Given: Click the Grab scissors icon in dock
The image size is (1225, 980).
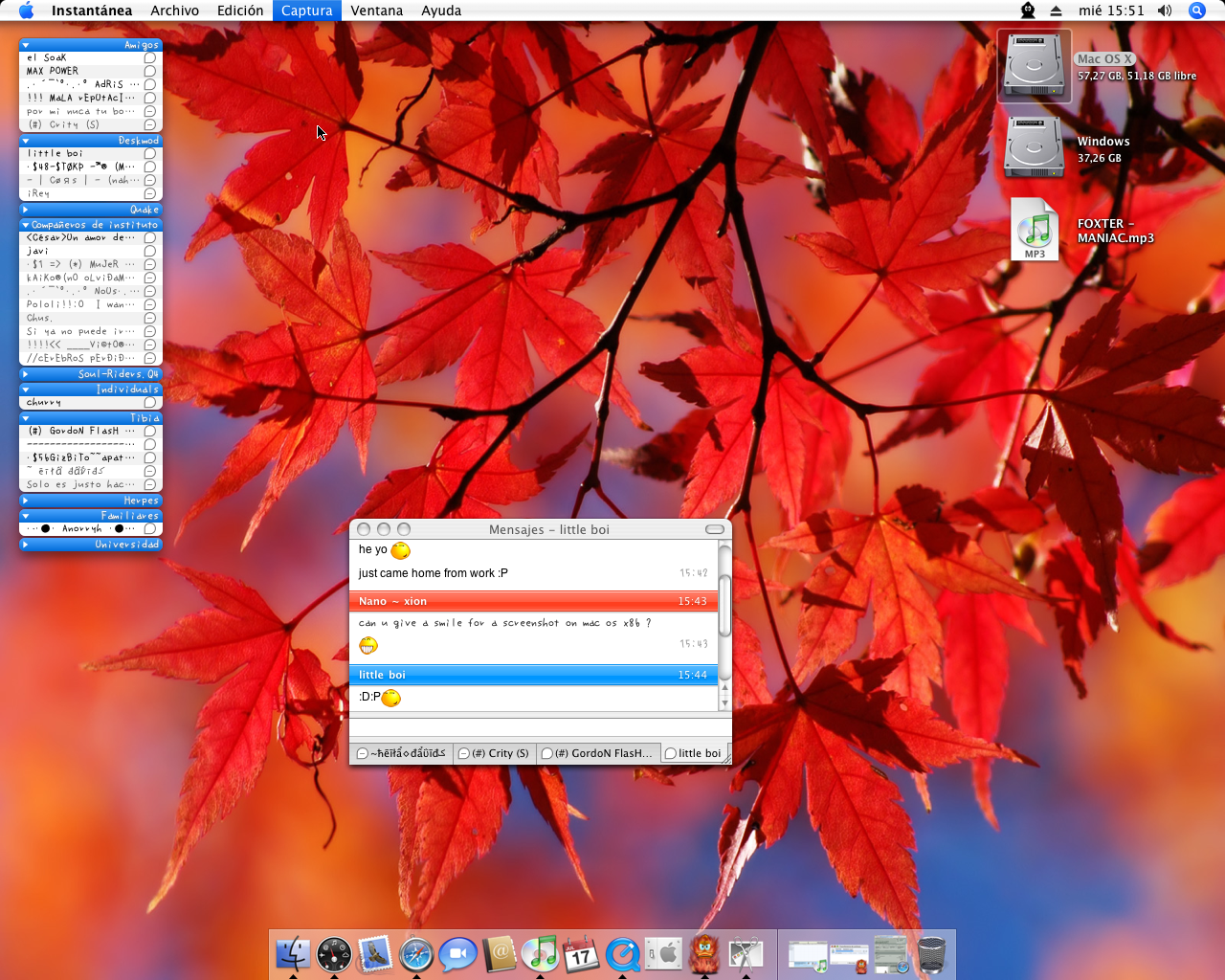Looking at the screenshot, I should 746,954.
